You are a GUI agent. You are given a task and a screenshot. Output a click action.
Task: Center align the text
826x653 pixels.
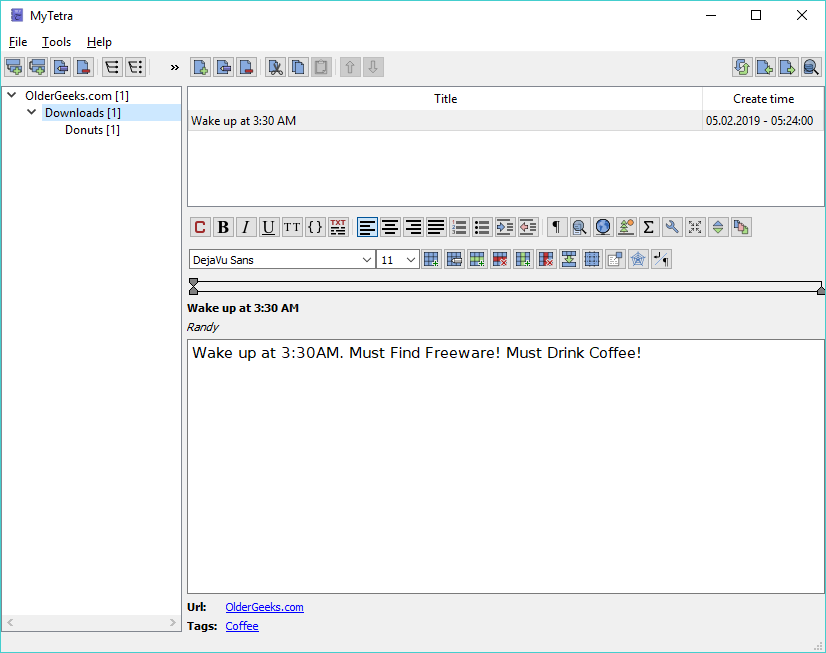pyautogui.click(x=390, y=227)
